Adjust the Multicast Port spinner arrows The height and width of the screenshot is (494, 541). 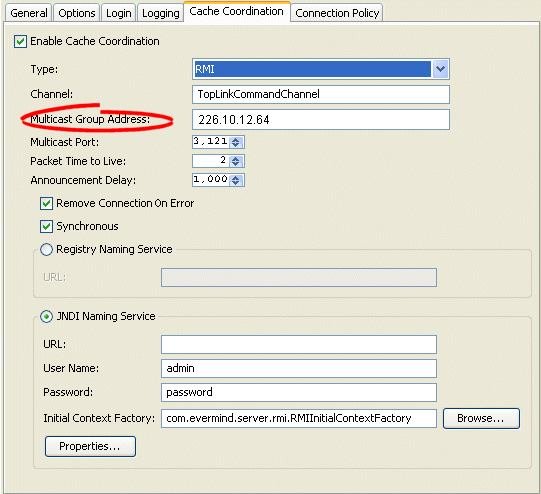point(236,142)
